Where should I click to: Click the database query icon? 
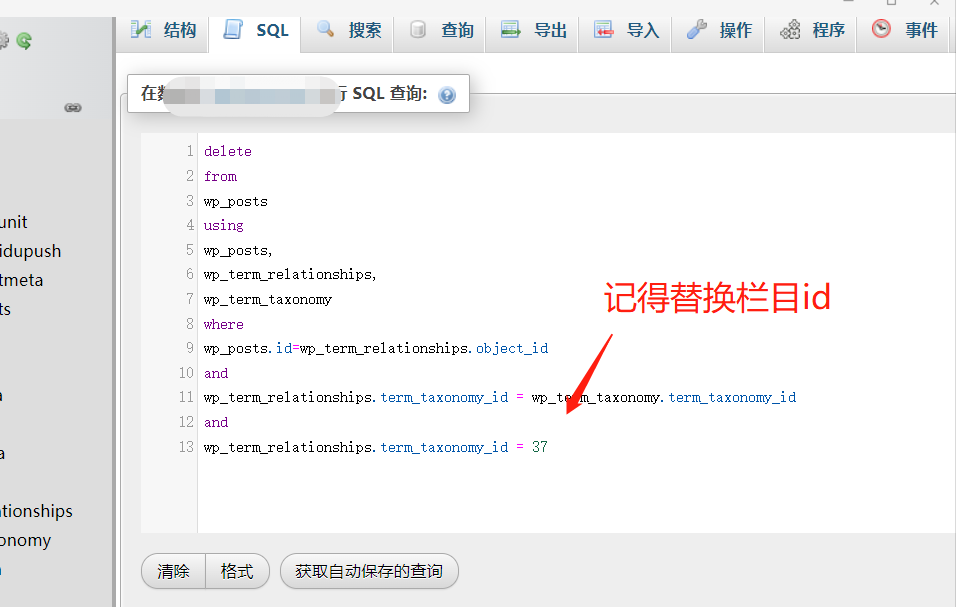(418, 29)
